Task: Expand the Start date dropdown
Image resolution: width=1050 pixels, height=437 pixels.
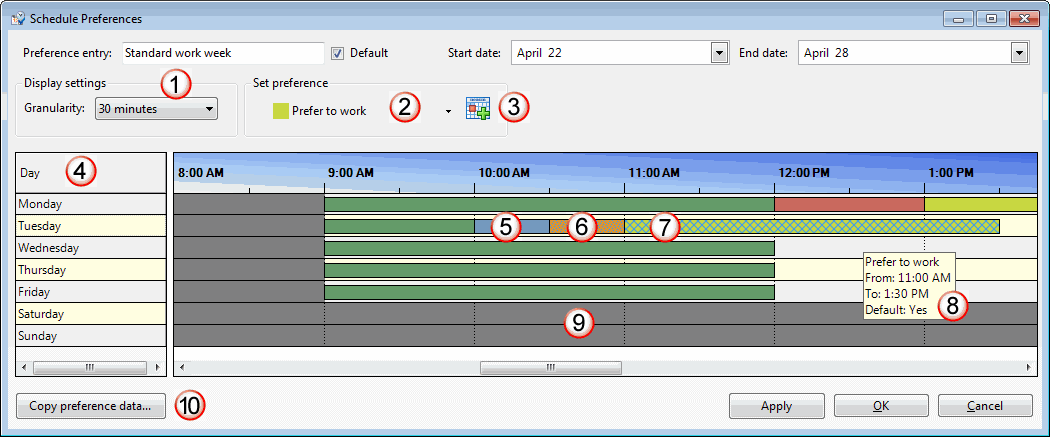Action: tap(718, 53)
